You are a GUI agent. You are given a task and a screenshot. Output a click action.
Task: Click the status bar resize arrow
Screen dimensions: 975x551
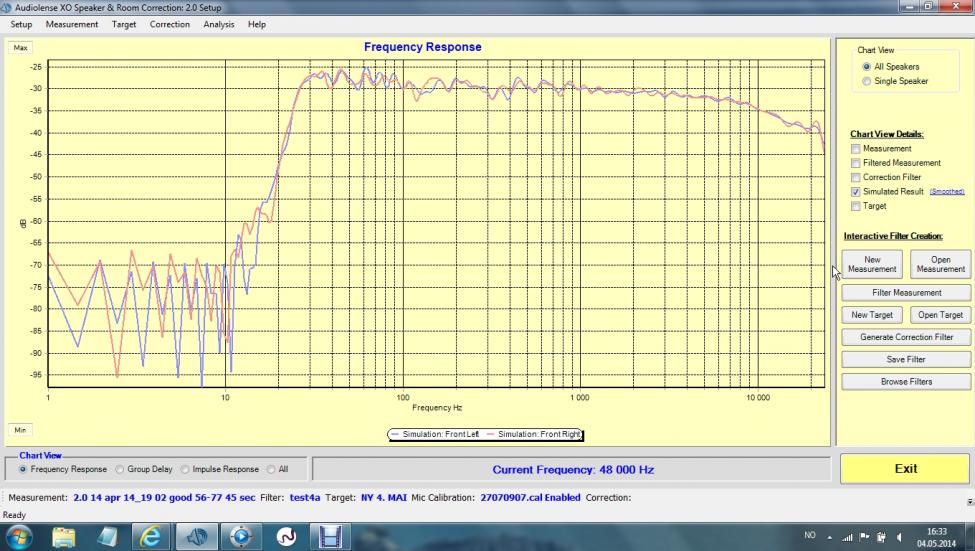(970, 502)
